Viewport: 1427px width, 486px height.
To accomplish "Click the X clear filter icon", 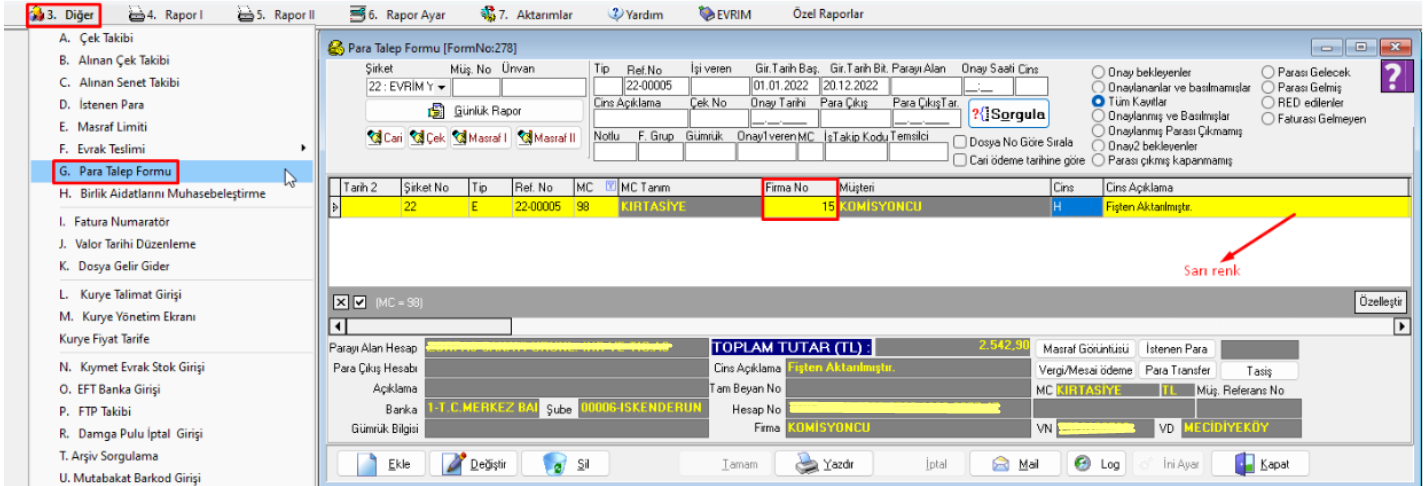I will pos(341,301).
